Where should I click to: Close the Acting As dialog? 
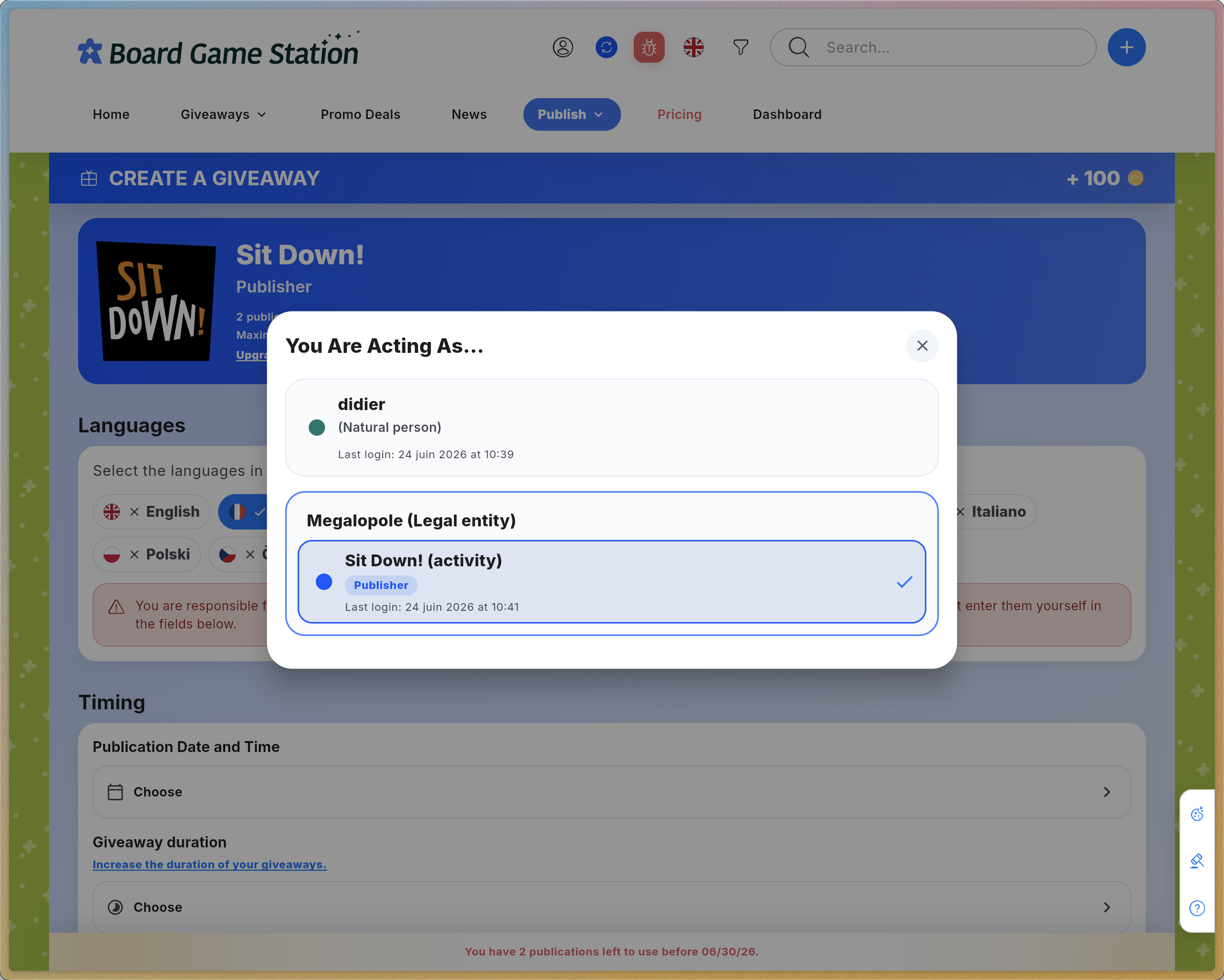[922, 346]
